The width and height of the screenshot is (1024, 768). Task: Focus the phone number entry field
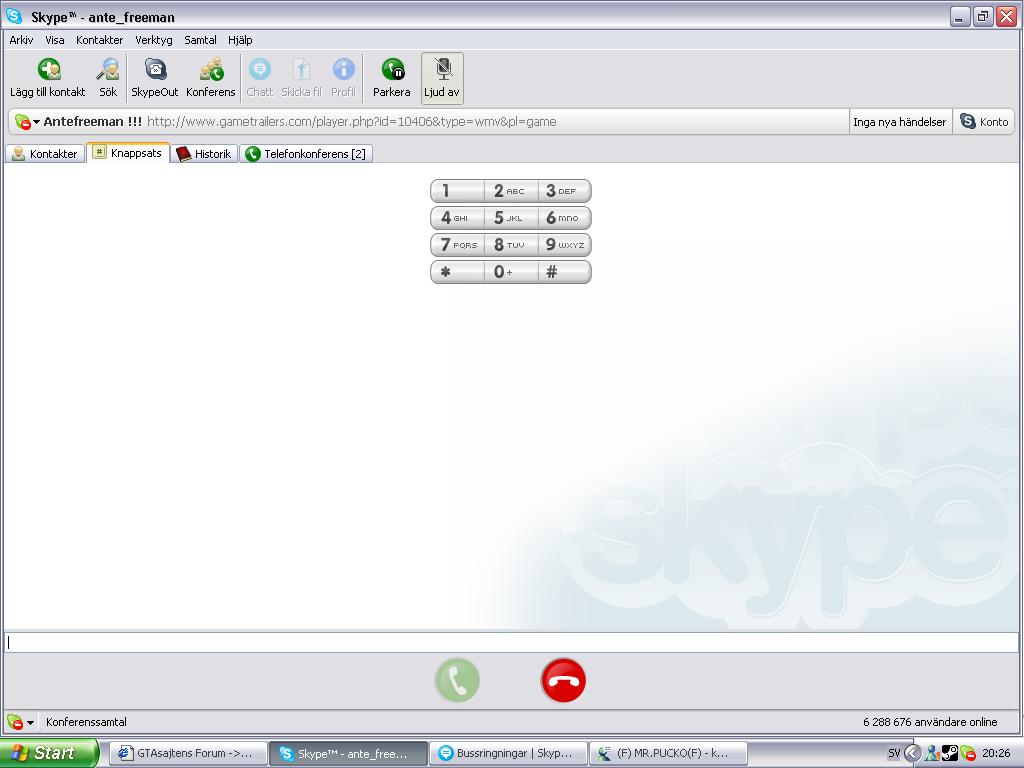click(511, 642)
